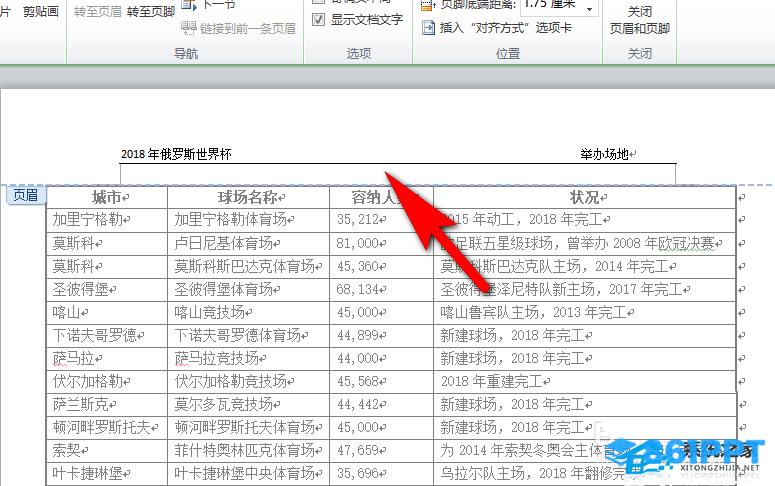This screenshot has height=486, width=775.
Task: Click the cell 圣彼得堡 in the city column
Action: click(x=107, y=289)
